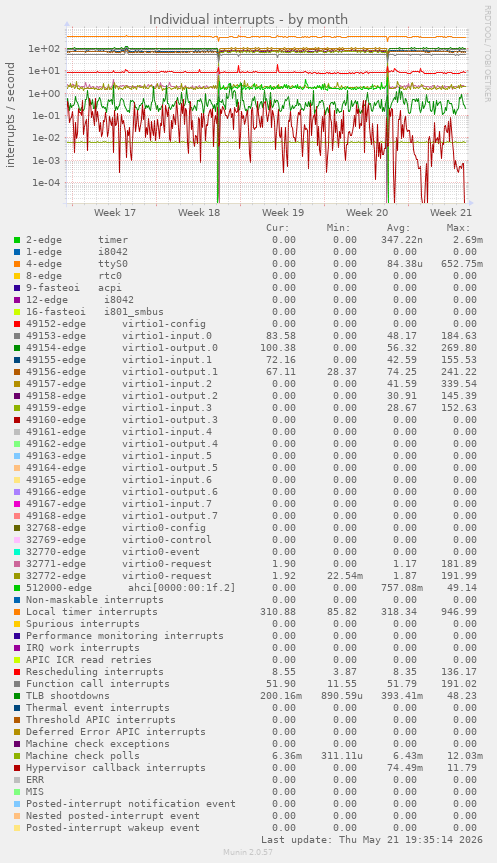Click the red swatch for Rescheduling interrupts
The height and width of the screenshot is (863, 497).
[x=17, y=672]
